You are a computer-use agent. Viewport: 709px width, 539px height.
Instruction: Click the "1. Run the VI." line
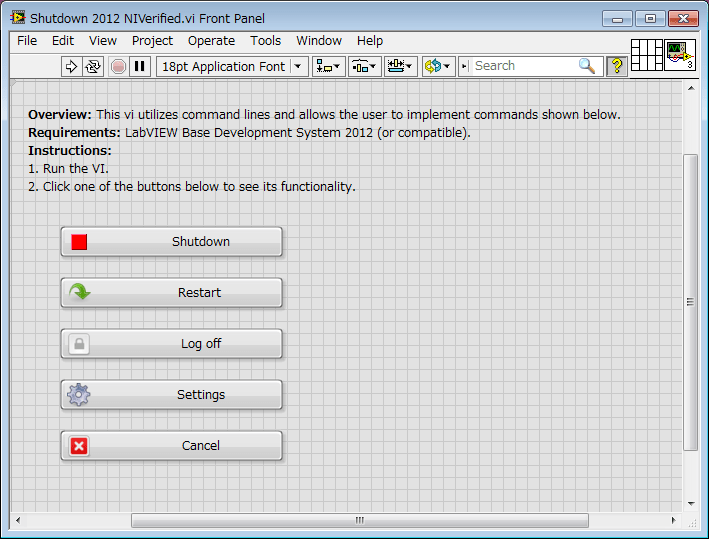point(68,169)
